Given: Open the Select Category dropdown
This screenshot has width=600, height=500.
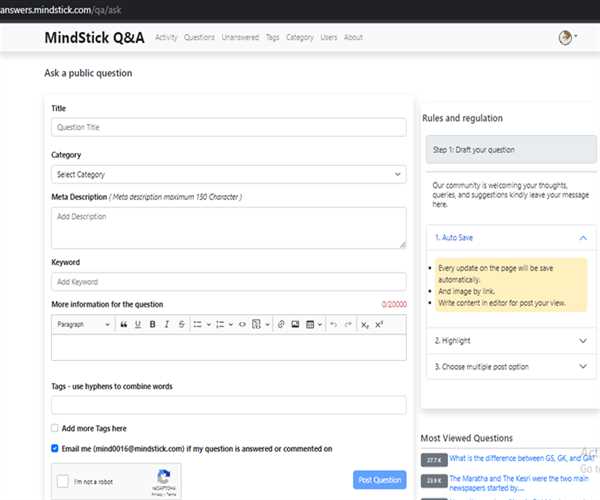Looking at the screenshot, I should click(229, 174).
